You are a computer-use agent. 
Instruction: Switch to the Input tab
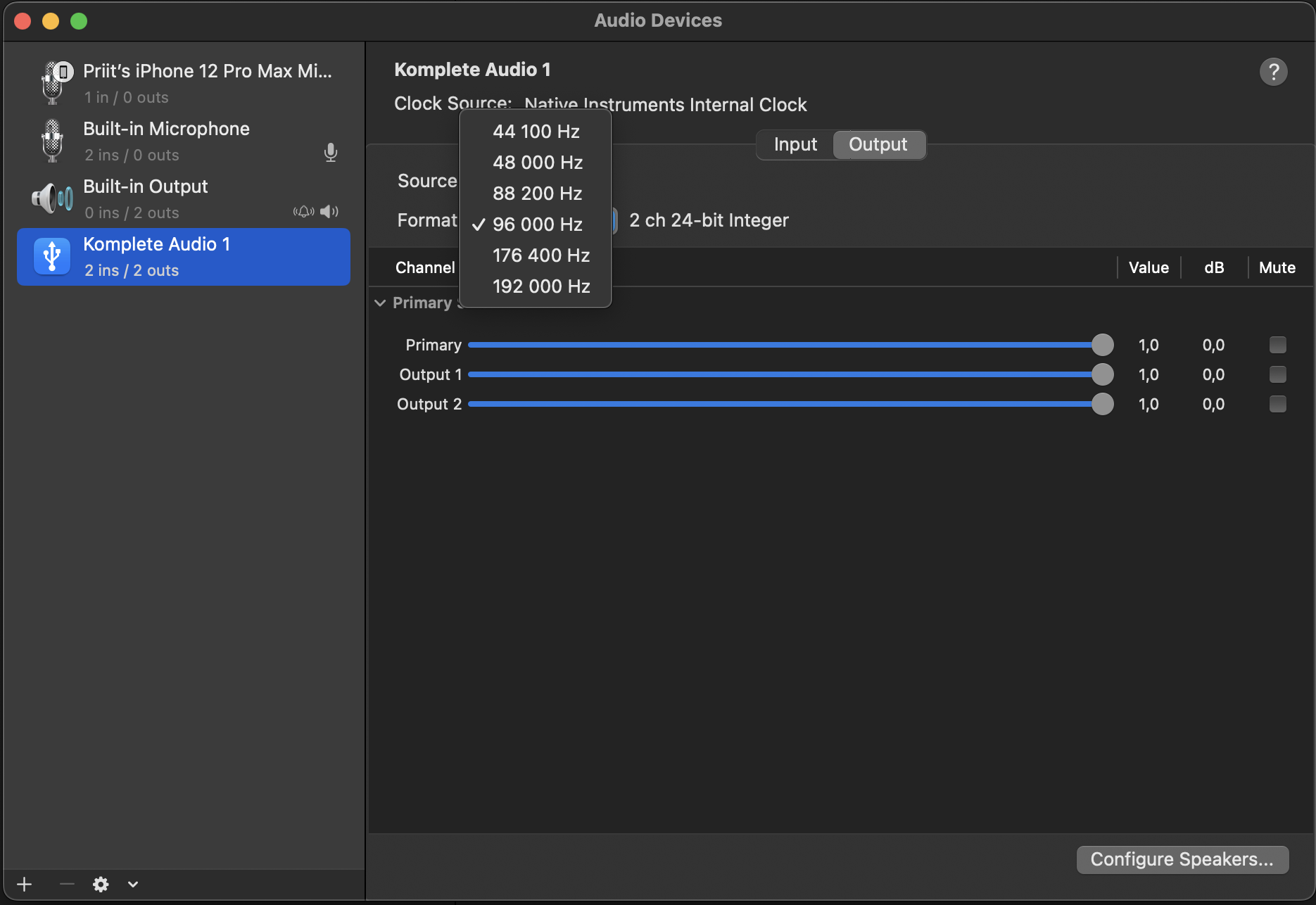tap(795, 145)
